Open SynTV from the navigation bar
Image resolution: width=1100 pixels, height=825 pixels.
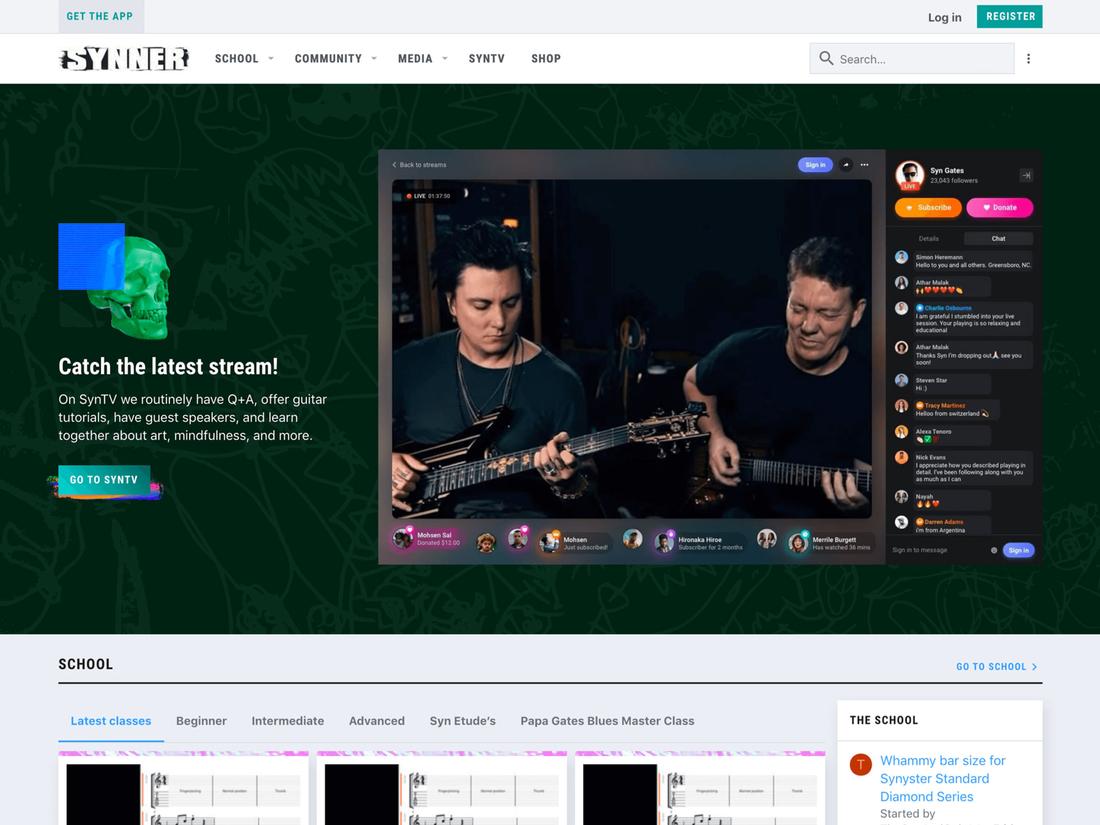pos(486,59)
